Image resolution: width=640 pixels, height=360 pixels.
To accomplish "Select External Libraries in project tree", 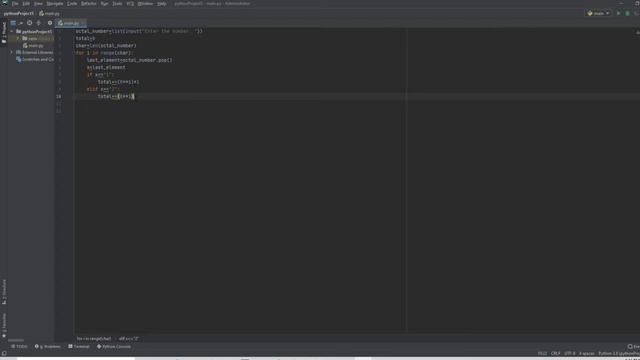I will (35, 52).
